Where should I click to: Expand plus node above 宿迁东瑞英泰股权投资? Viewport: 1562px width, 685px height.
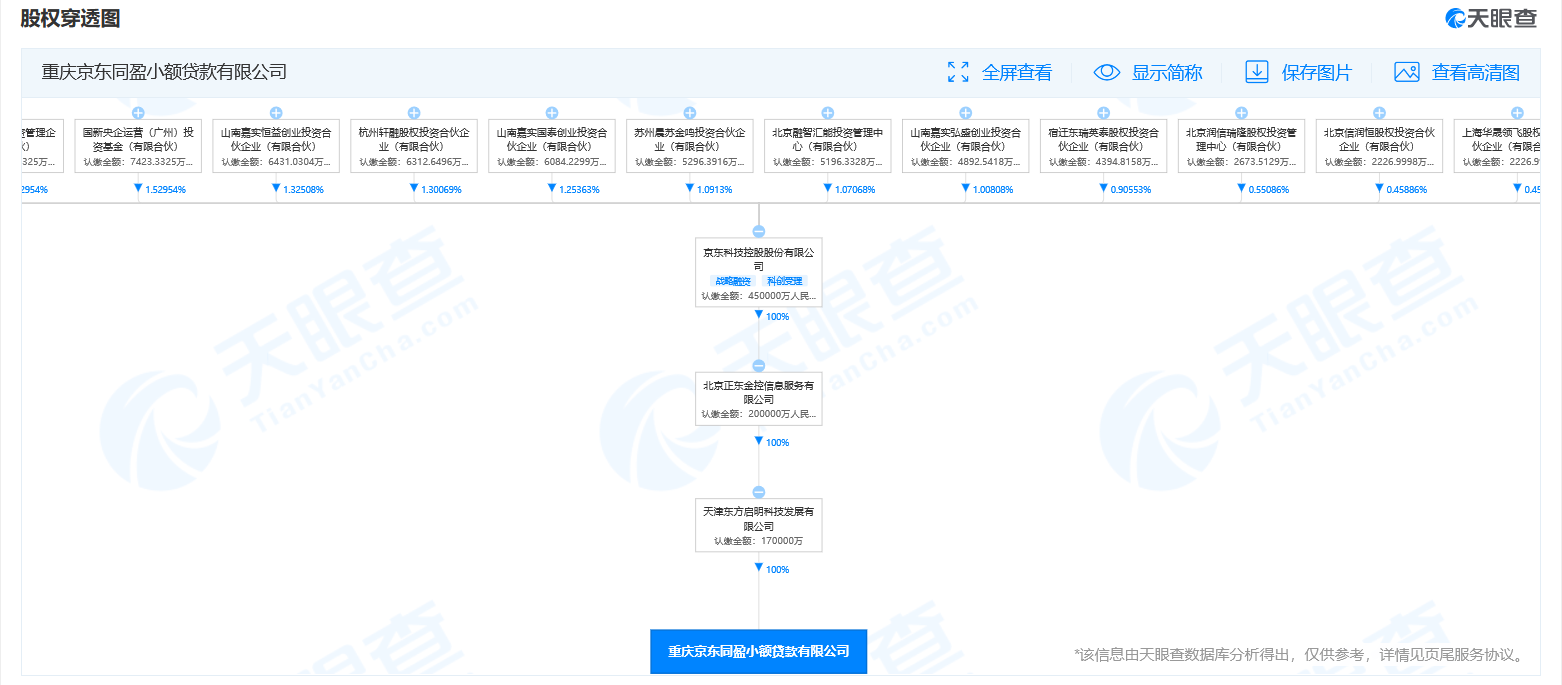point(1104,113)
